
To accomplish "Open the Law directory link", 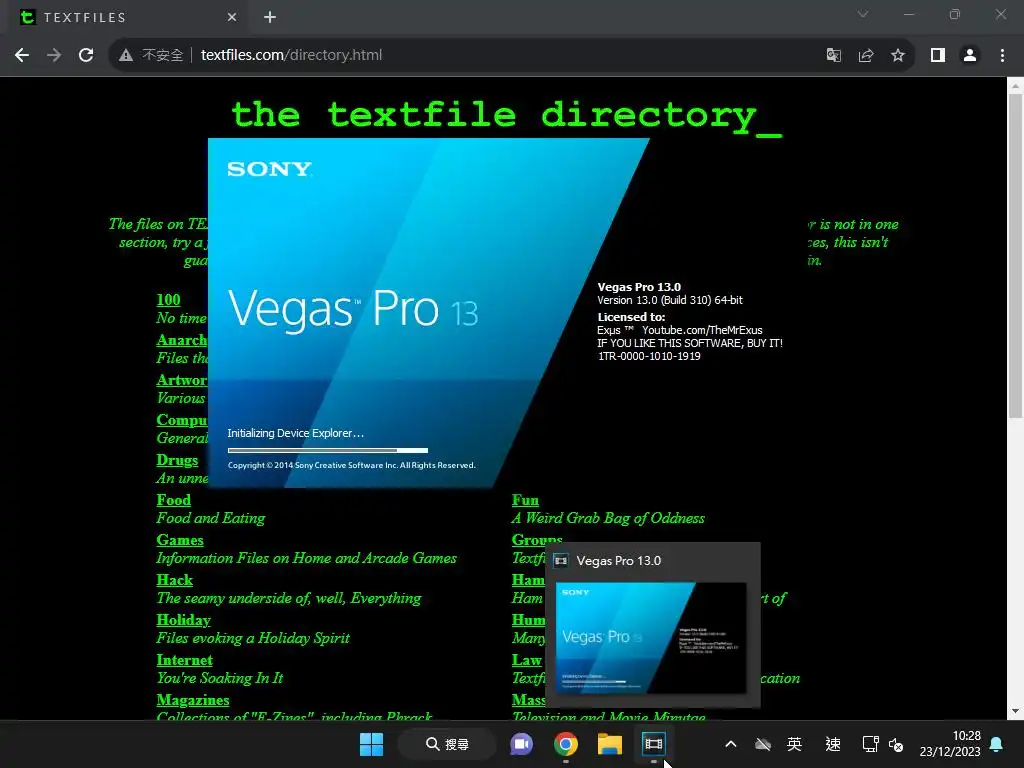I will click(x=526, y=660).
